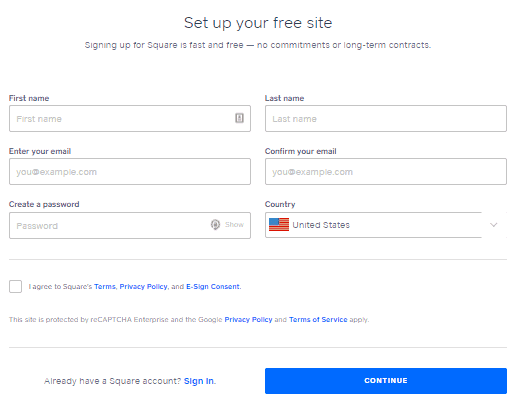Open Google Privacy Policy link in reCAPTCHA notice
Viewport: 517px width, 414px height.
coord(248,320)
